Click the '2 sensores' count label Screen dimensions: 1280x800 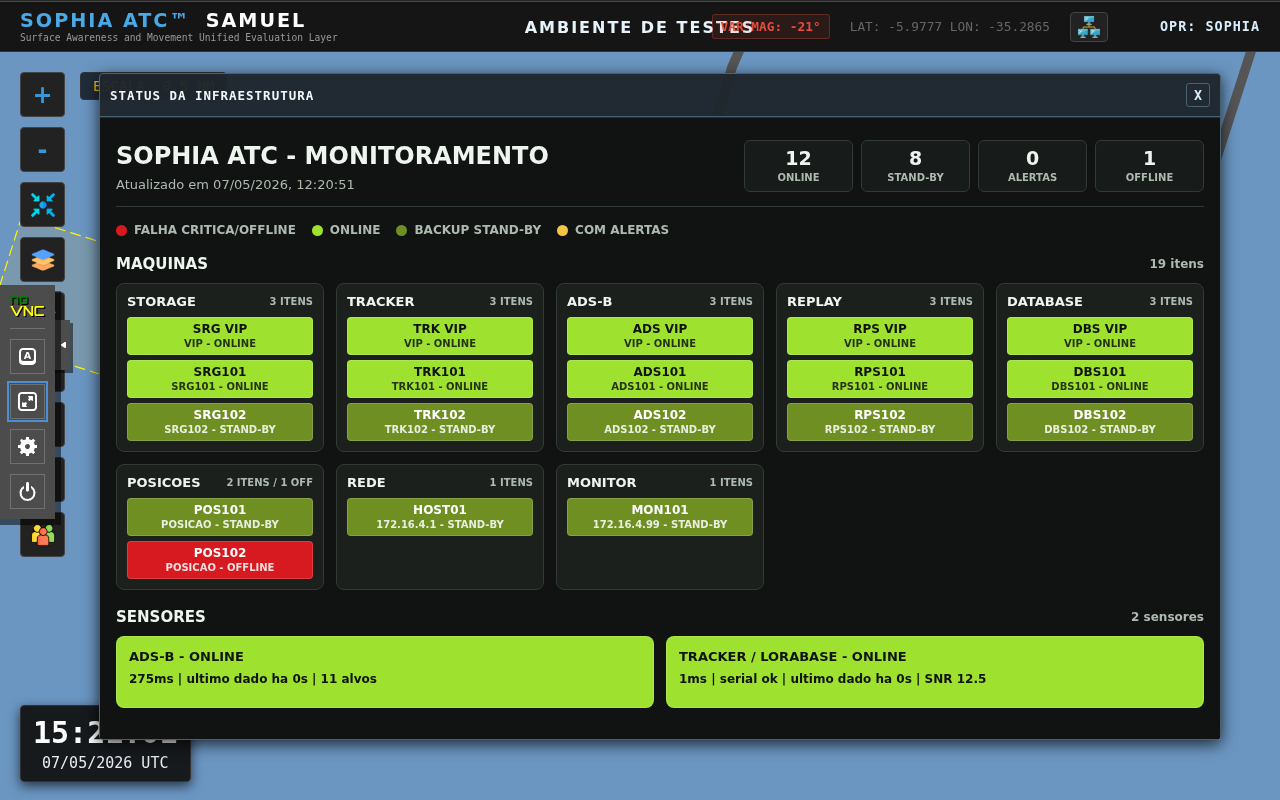(x=1167, y=617)
